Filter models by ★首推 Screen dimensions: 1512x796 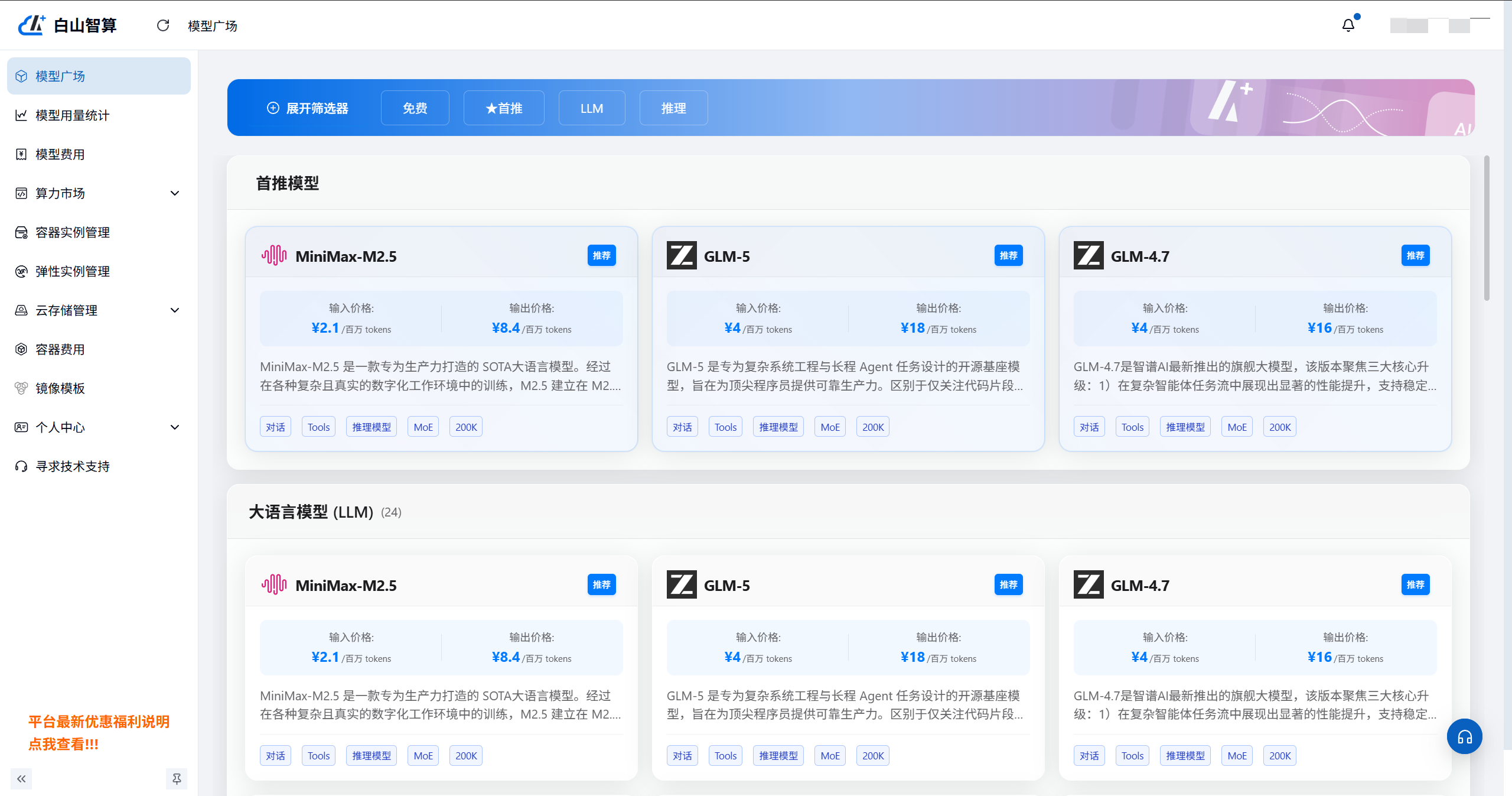(504, 108)
